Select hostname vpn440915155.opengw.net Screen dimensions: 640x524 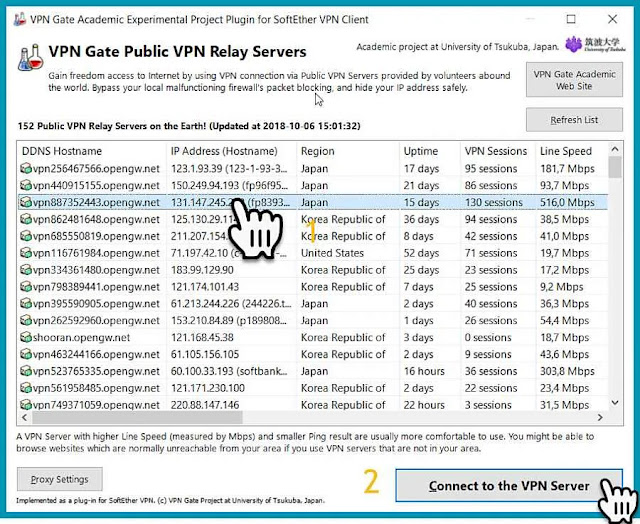pyautogui.click(x=96, y=186)
